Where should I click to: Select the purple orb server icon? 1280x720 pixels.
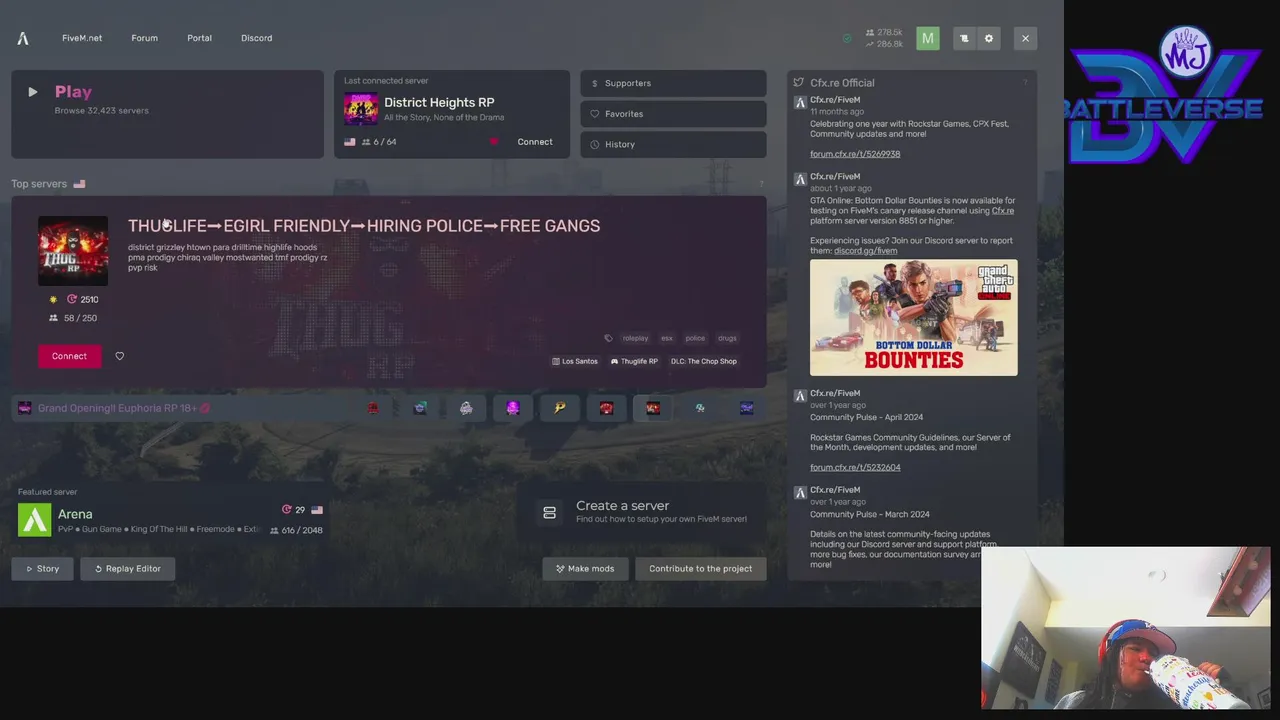coord(513,408)
